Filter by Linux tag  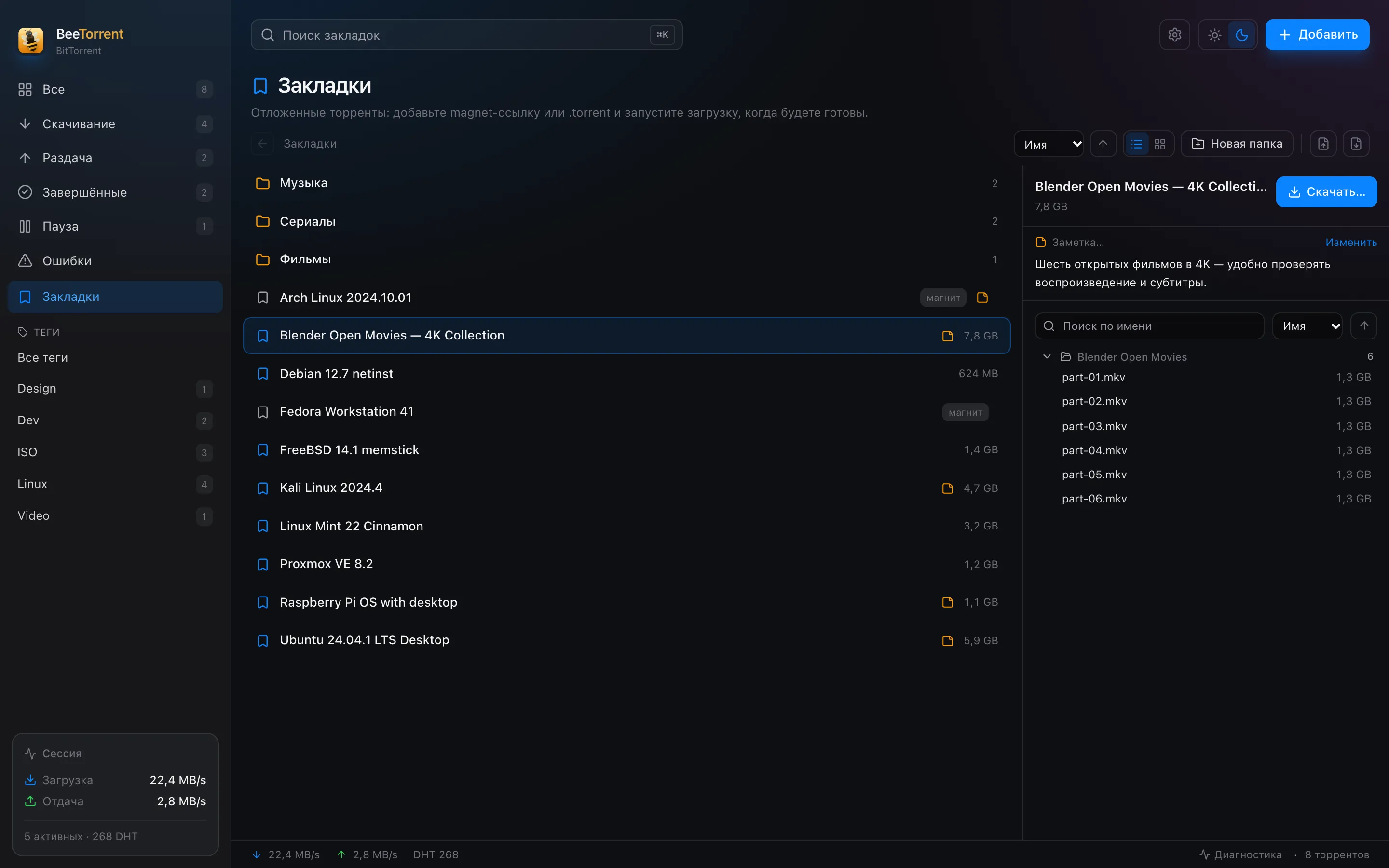pos(115,484)
